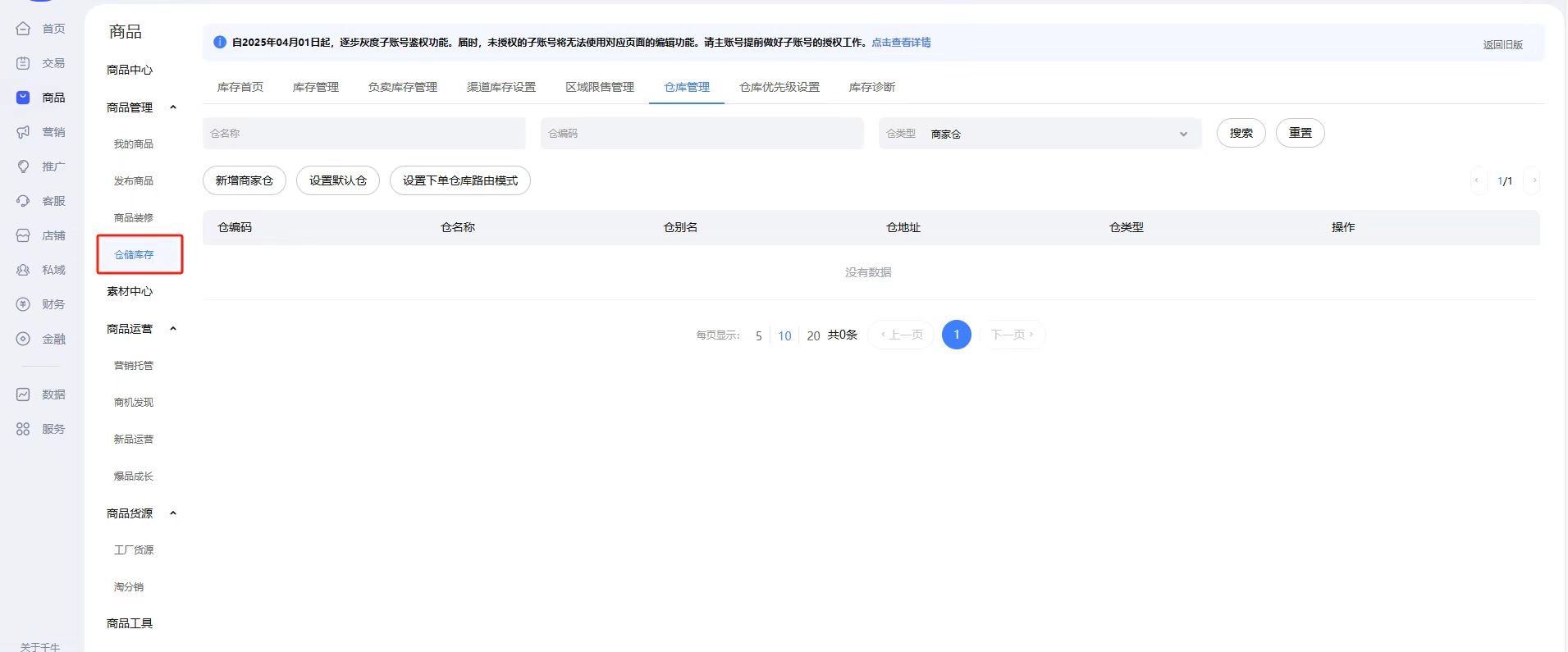Screen dimensions: 1568x652
Task: Select 仓储库存 menu item
Action: click(x=134, y=255)
